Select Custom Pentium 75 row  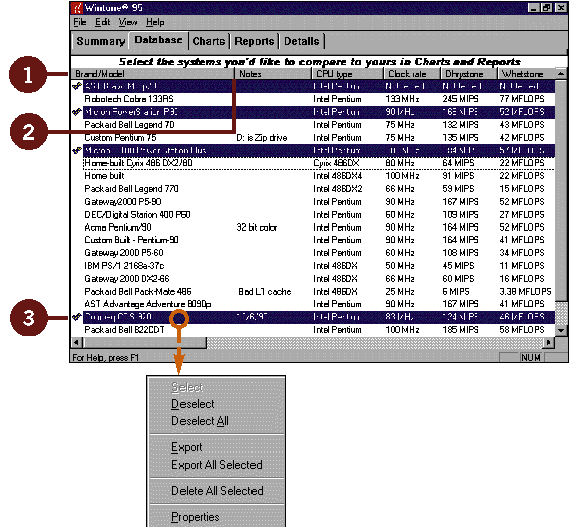[319, 138]
